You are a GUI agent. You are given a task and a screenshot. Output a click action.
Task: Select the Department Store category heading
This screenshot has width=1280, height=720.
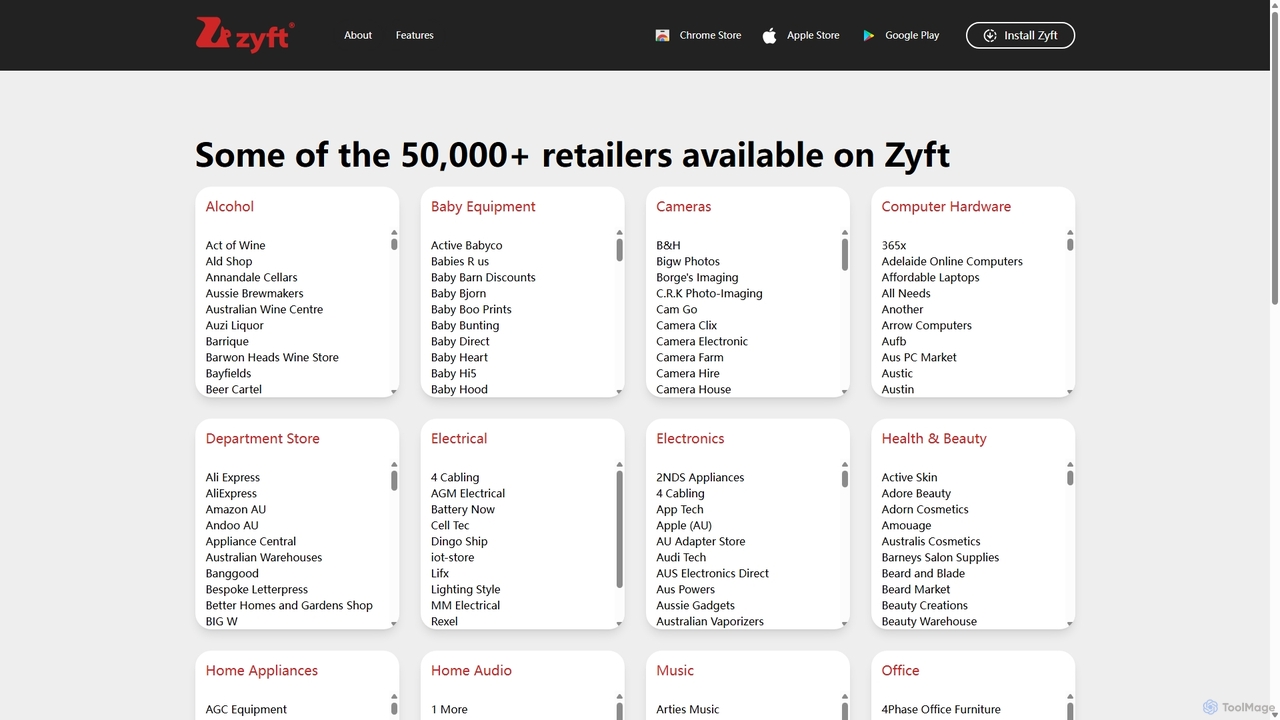point(263,438)
